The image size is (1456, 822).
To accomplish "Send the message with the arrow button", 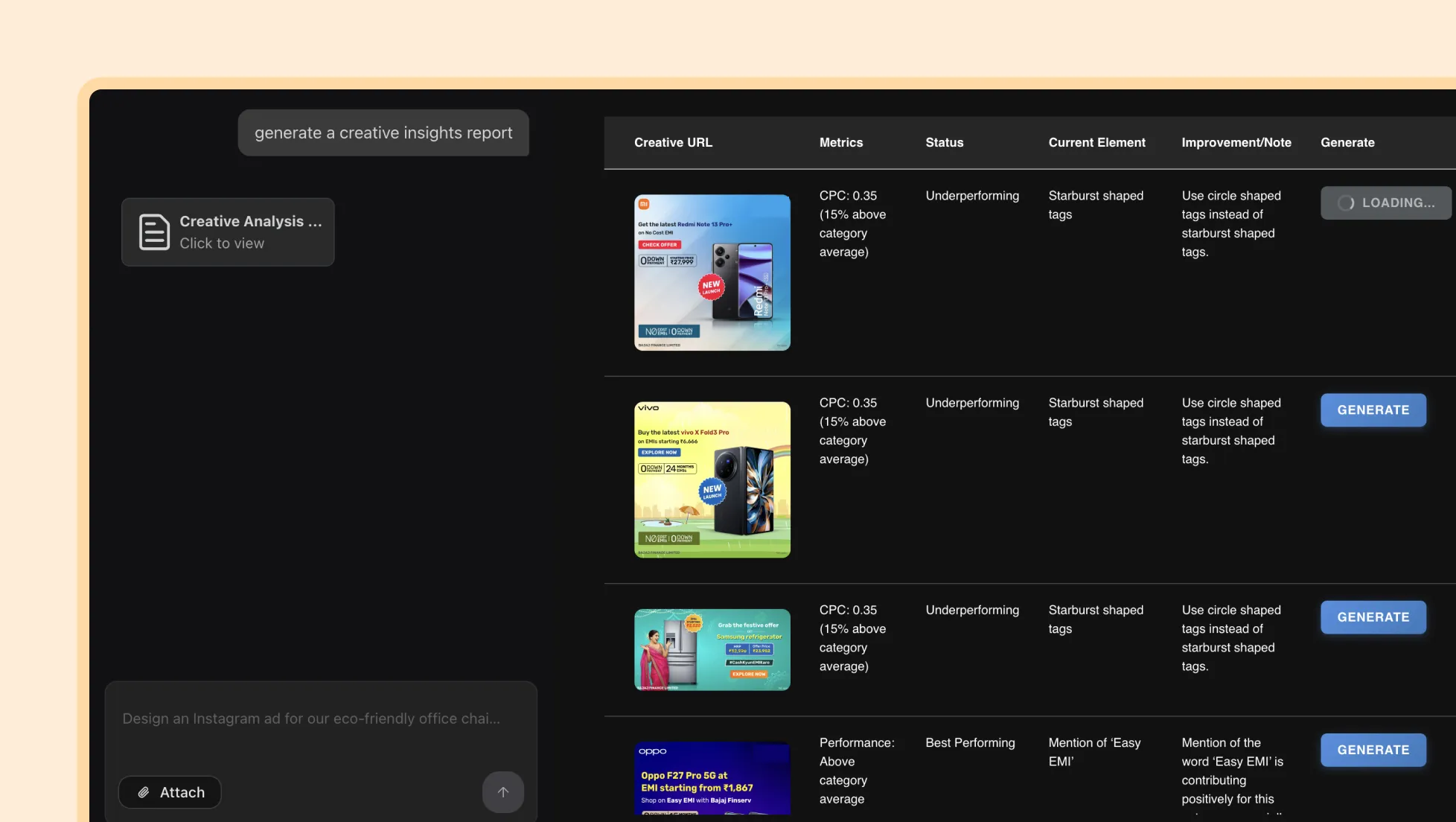I will click(503, 792).
